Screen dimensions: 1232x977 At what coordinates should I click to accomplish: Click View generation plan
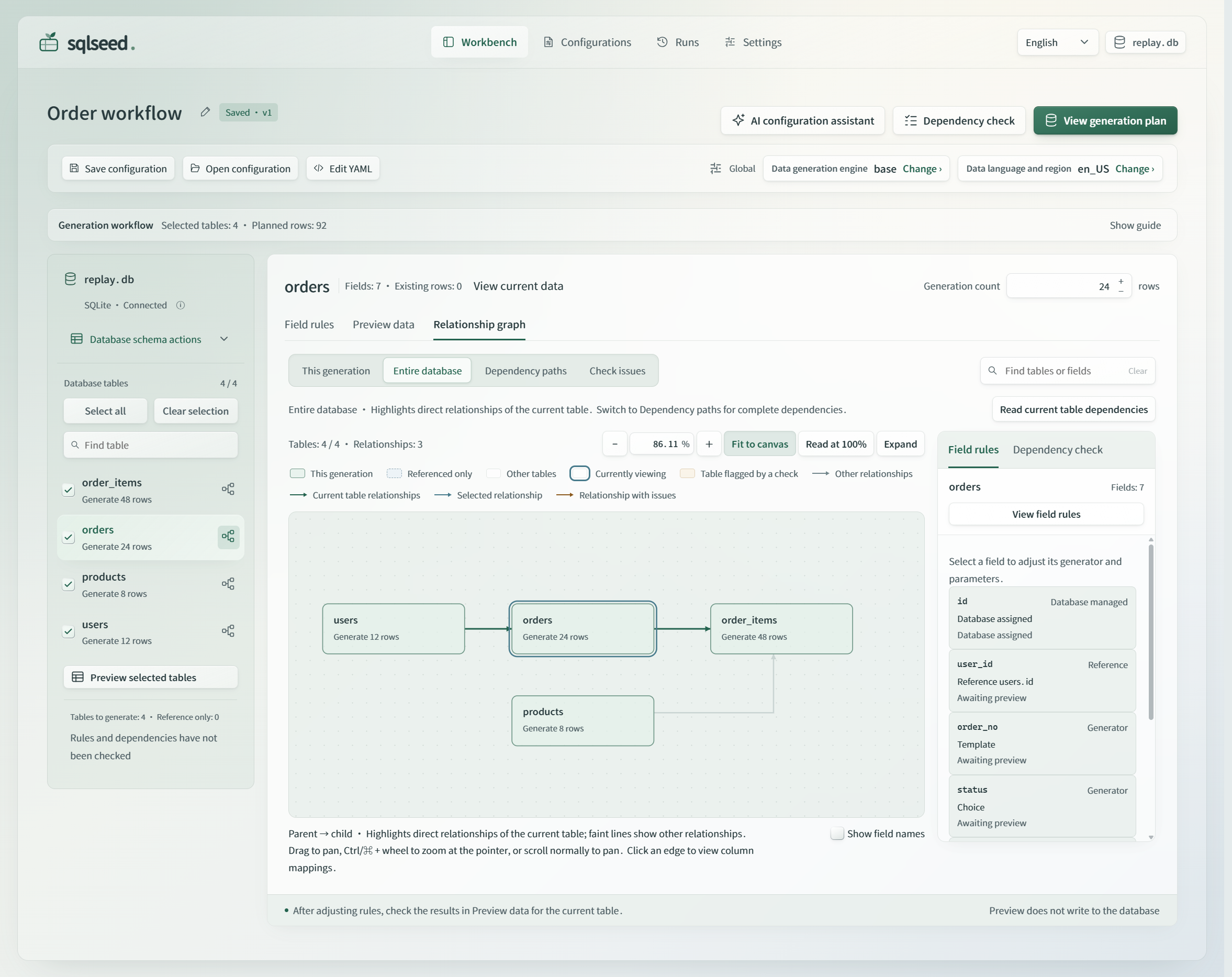click(x=1105, y=120)
